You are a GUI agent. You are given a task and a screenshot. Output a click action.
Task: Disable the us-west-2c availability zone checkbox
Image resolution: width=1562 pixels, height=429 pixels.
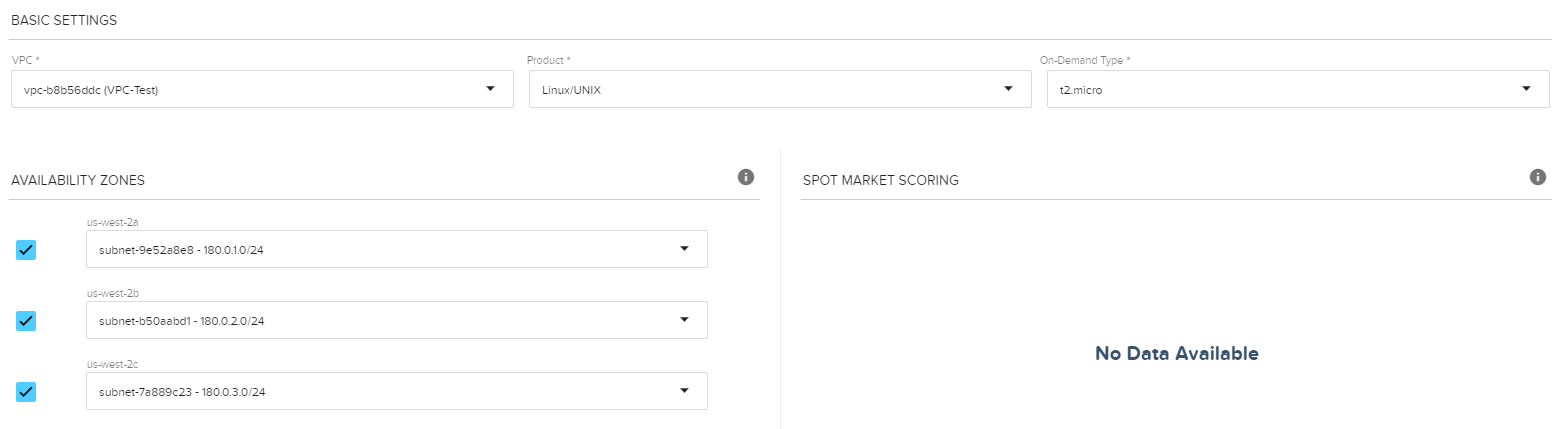26,392
